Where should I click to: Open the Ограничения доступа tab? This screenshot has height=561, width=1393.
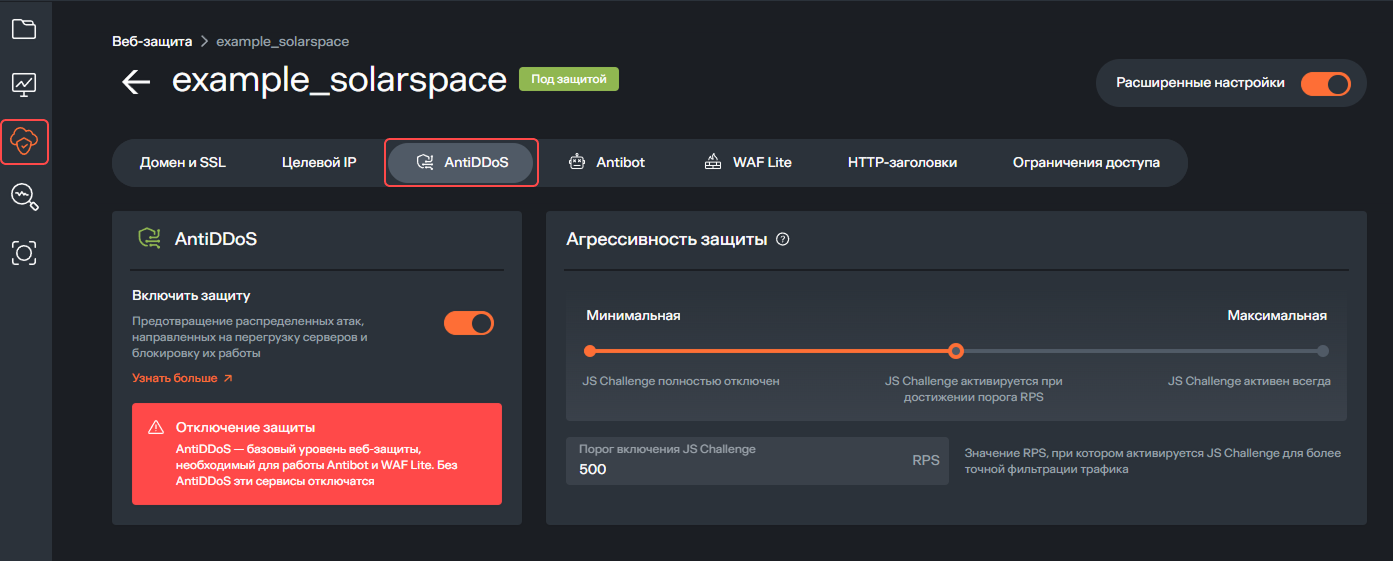[x=1086, y=162]
